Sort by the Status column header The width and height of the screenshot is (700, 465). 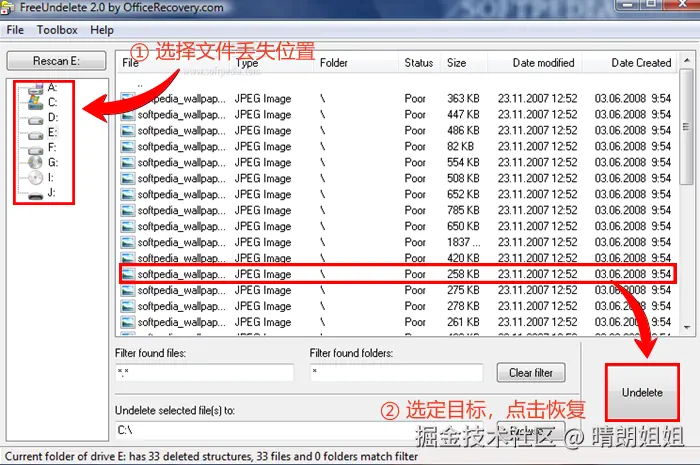(x=419, y=63)
